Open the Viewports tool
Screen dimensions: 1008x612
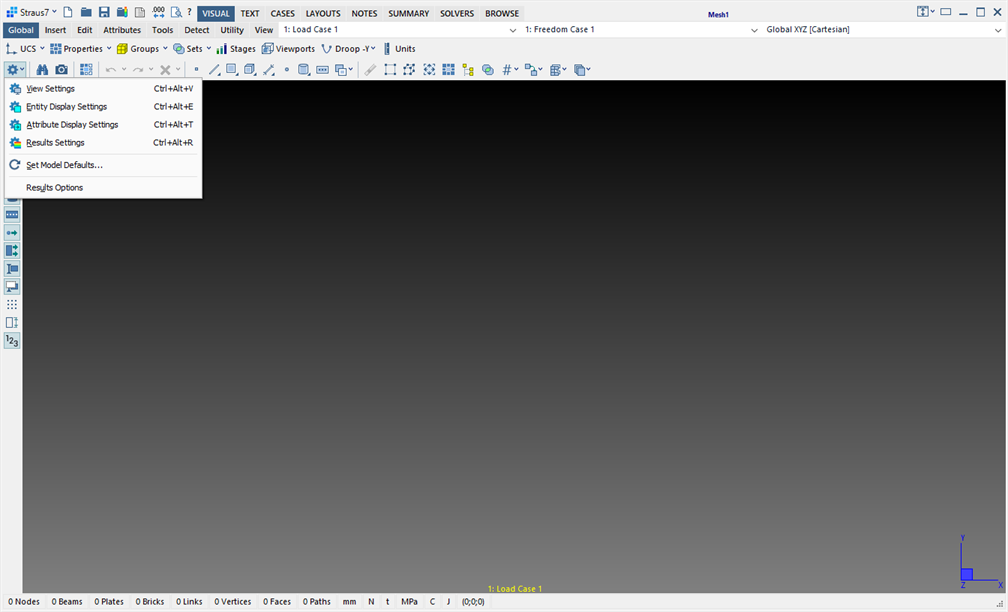coord(288,48)
